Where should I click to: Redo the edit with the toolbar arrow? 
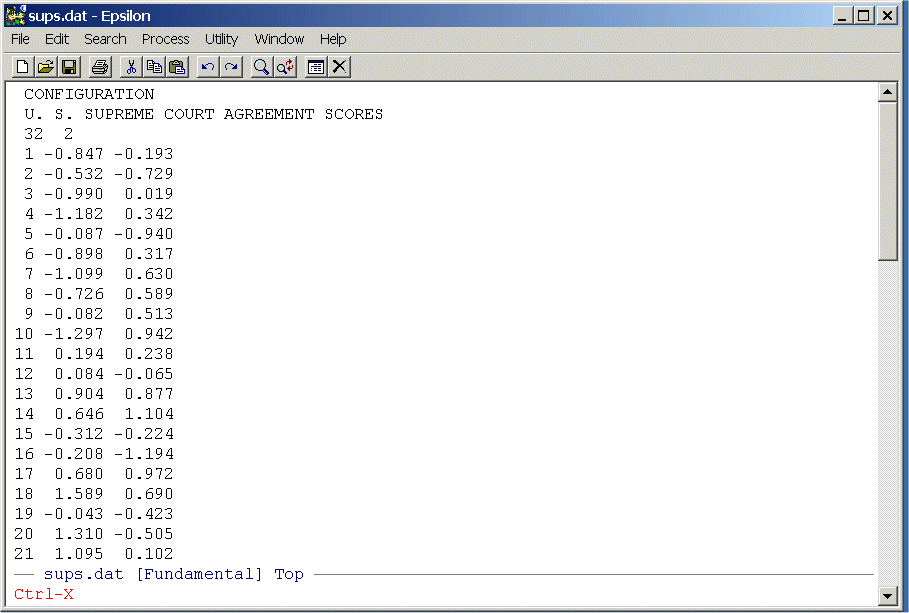tap(231, 67)
